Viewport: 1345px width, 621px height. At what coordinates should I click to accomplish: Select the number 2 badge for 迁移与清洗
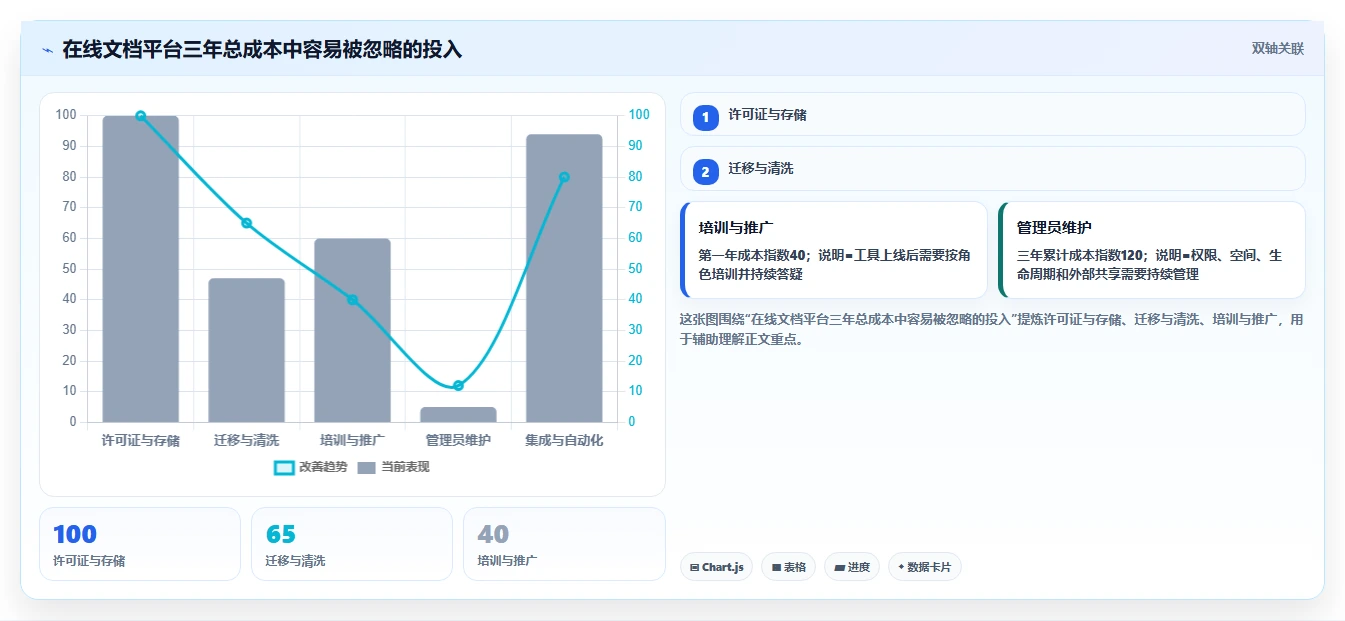[706, 172]
